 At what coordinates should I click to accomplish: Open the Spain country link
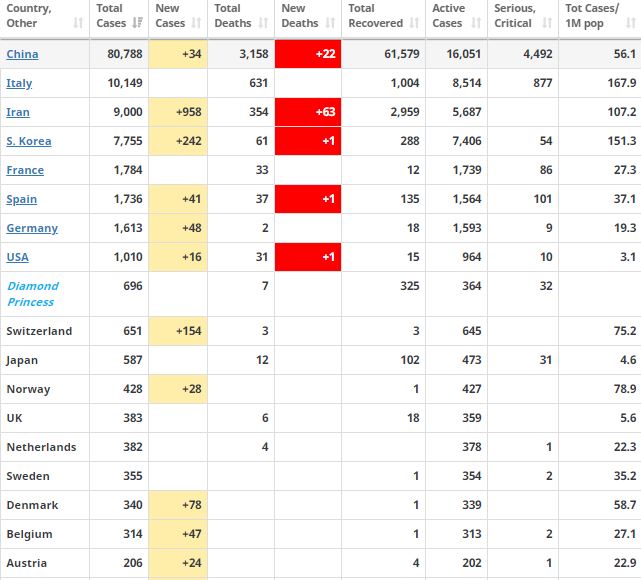point(22,199)
